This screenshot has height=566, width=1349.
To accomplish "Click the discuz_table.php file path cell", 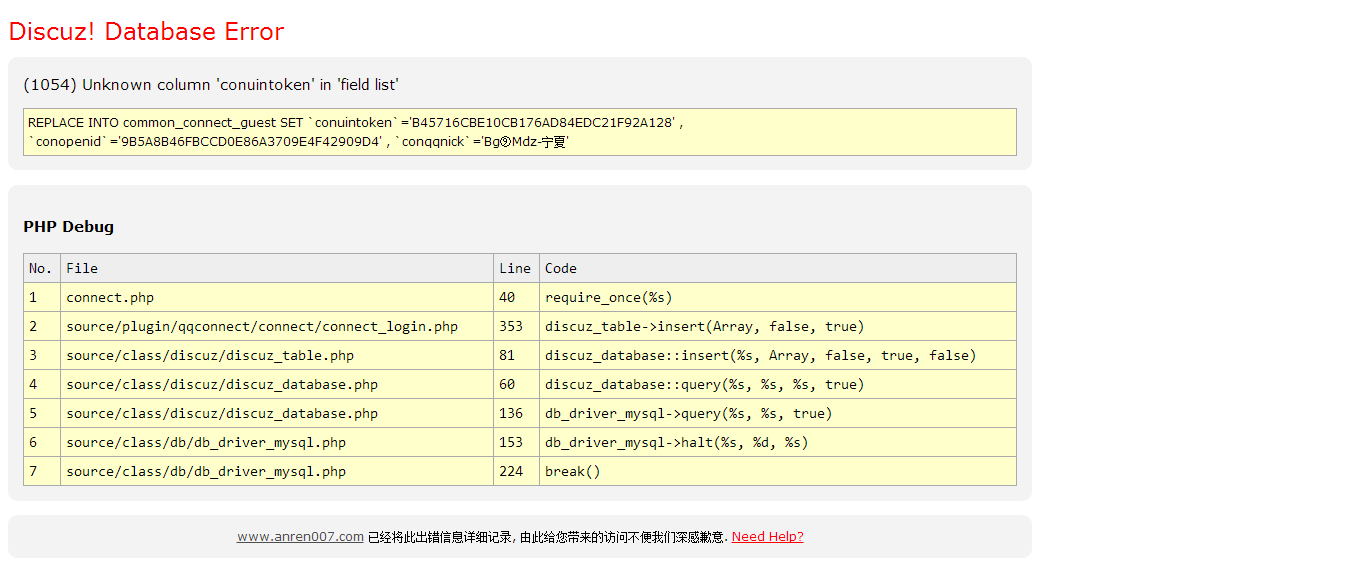I will pos(210,355).
